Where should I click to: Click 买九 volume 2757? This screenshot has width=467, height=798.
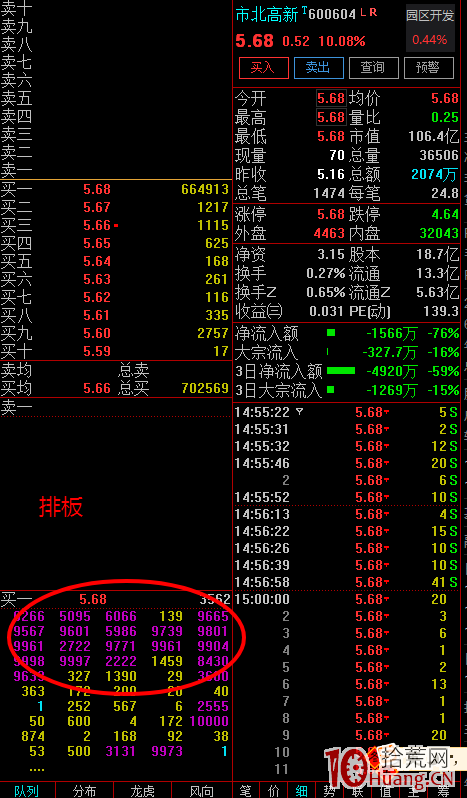[213, 333]
